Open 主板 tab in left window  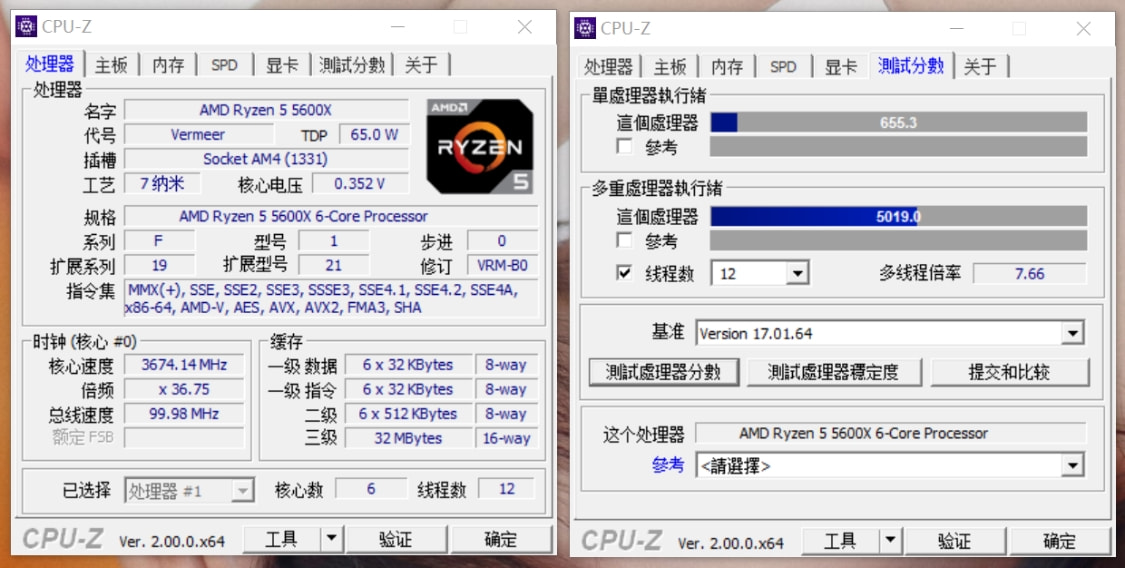click(x=111, y=65)
